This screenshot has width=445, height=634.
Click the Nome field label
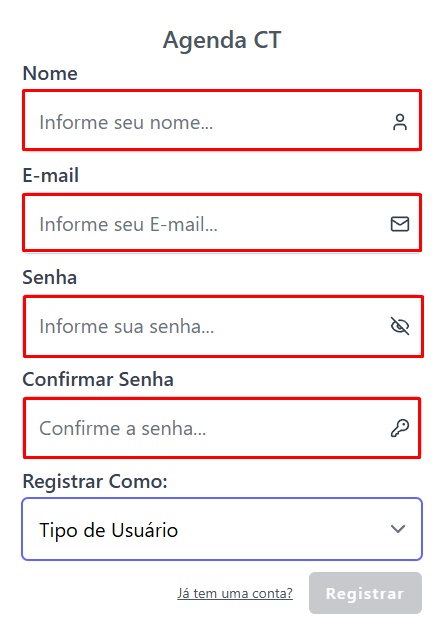[50, 73]
